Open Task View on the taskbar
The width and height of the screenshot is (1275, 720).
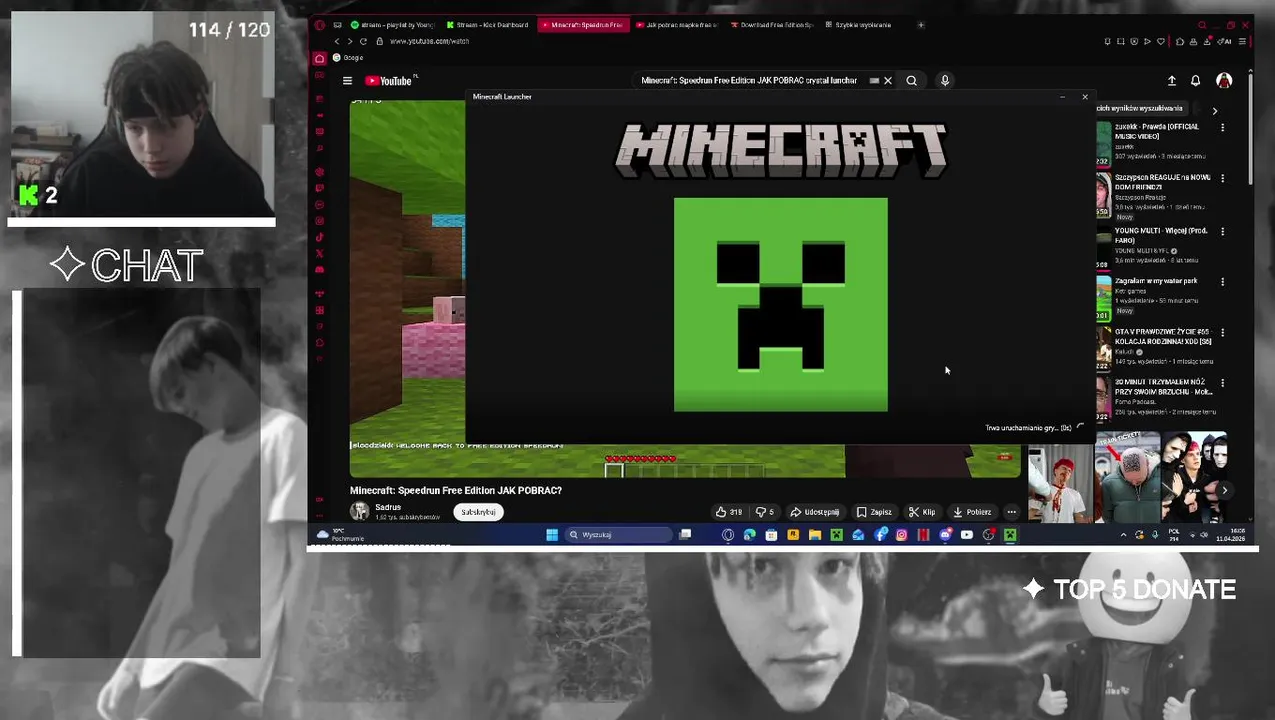[x=685, y=535]
